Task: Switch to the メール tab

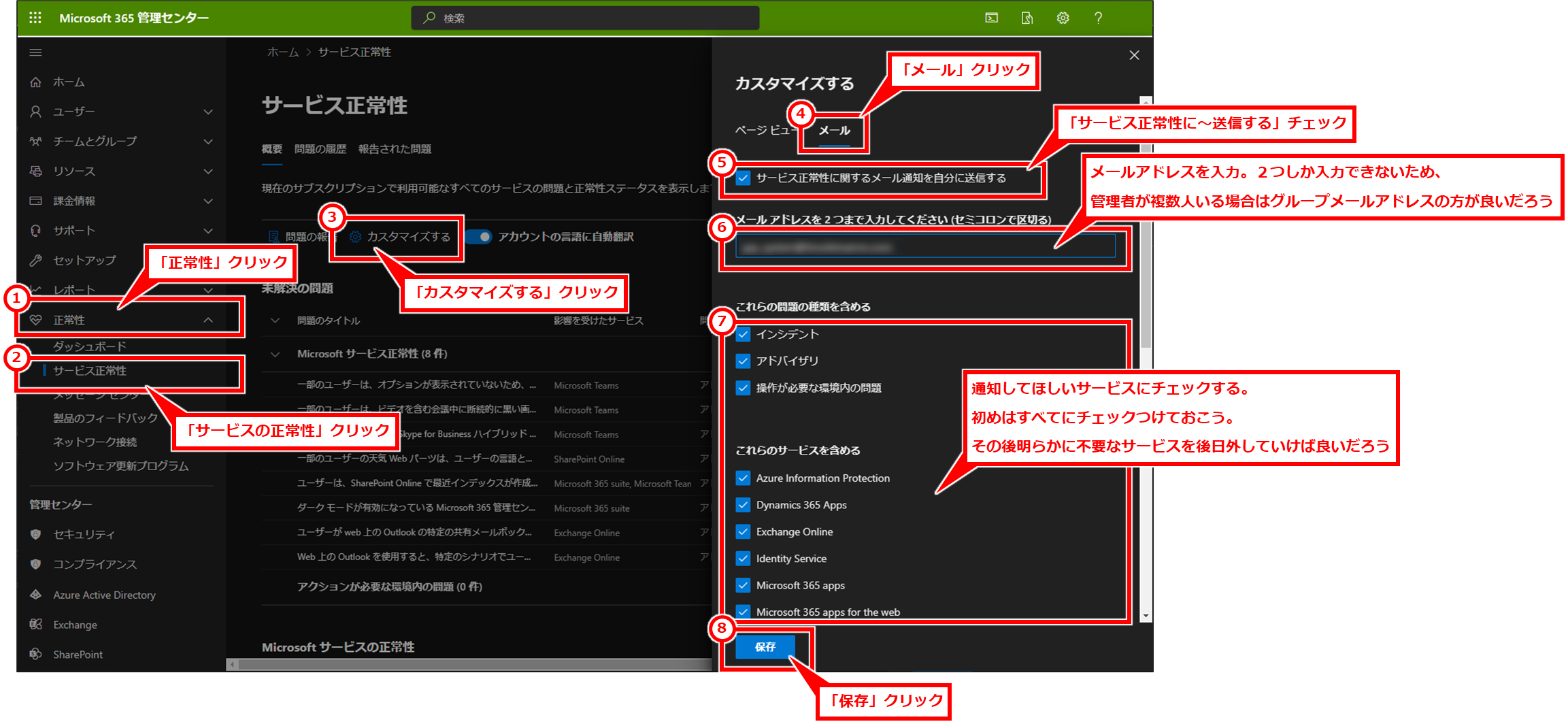Action: 834,131
